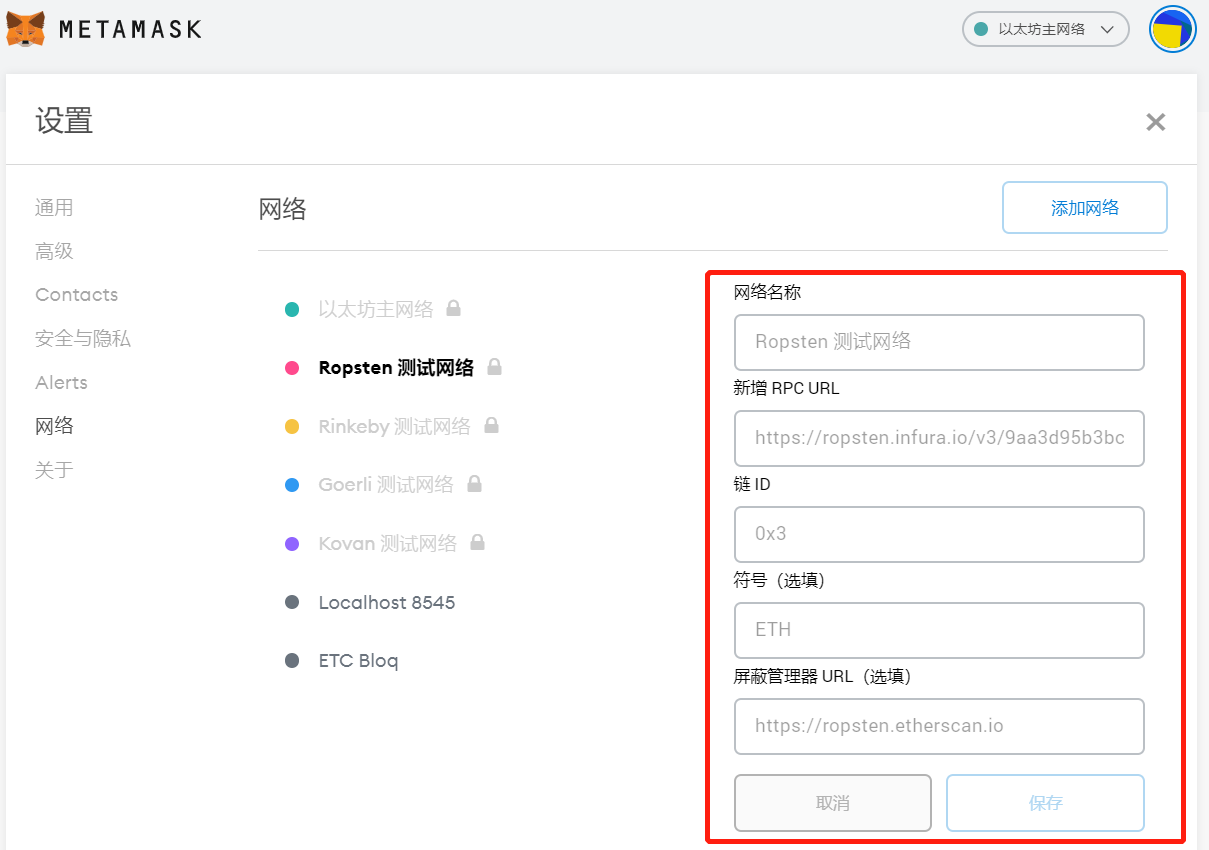The height and width of the screenshot is (850, 1209).
Task: Click the 添加网络 button
Action: [x=1085, y=208]
